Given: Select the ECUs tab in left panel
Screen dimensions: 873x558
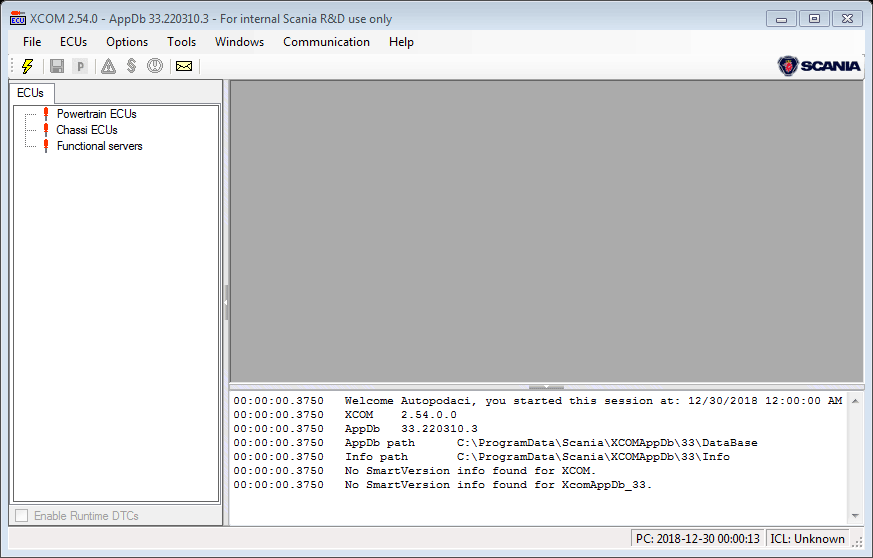Looking at the screenshot, I should click(x=31, y=93).
